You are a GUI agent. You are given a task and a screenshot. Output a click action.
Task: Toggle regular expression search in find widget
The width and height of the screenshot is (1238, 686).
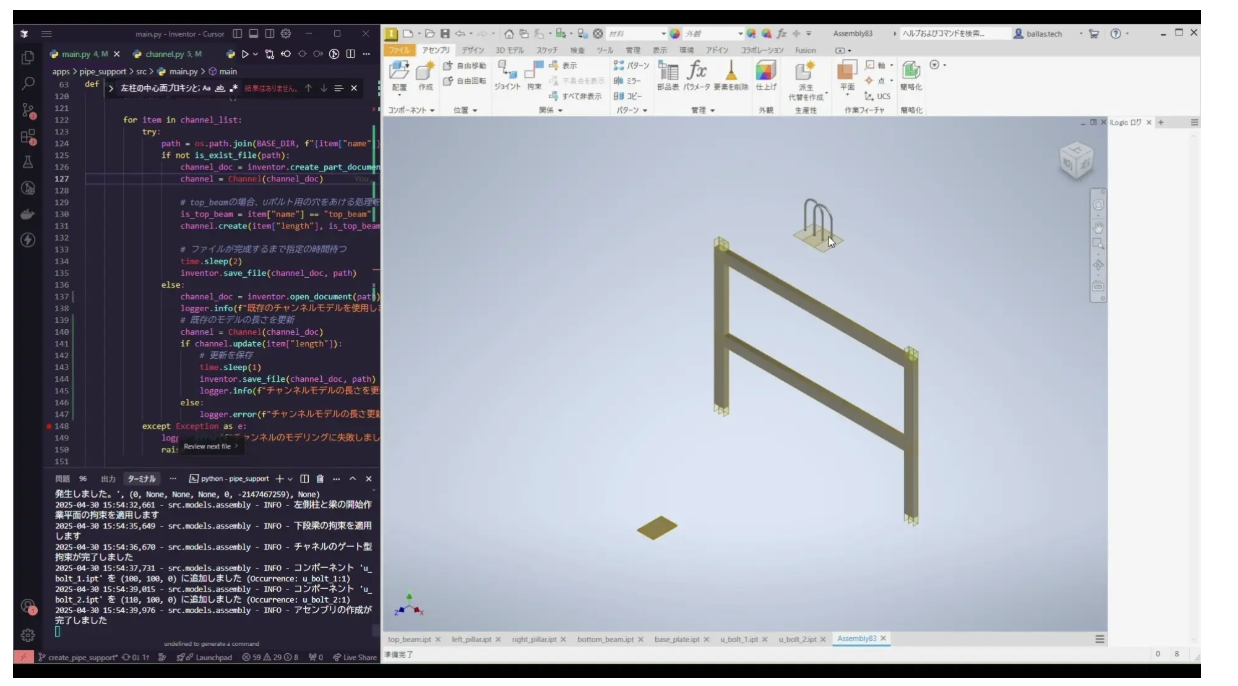tap(233, 88)
